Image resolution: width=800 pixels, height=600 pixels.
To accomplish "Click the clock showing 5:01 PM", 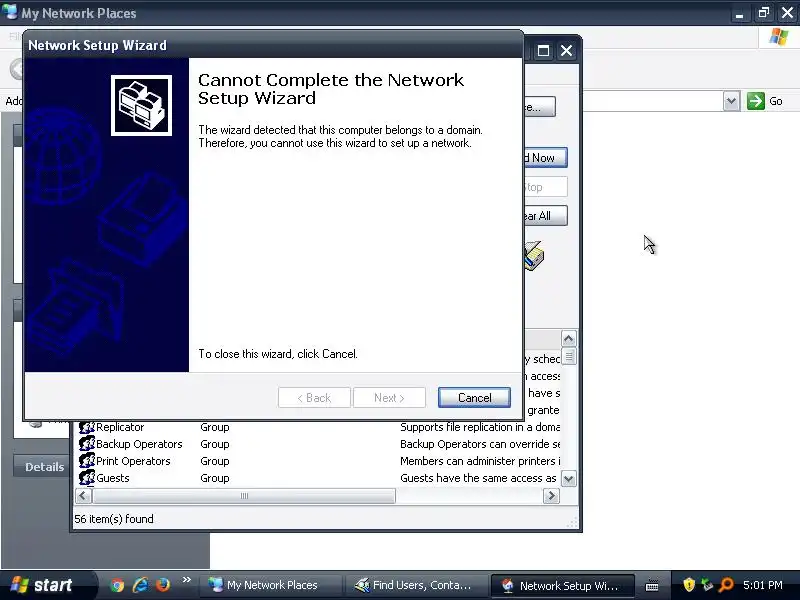I will click(762, 585).
